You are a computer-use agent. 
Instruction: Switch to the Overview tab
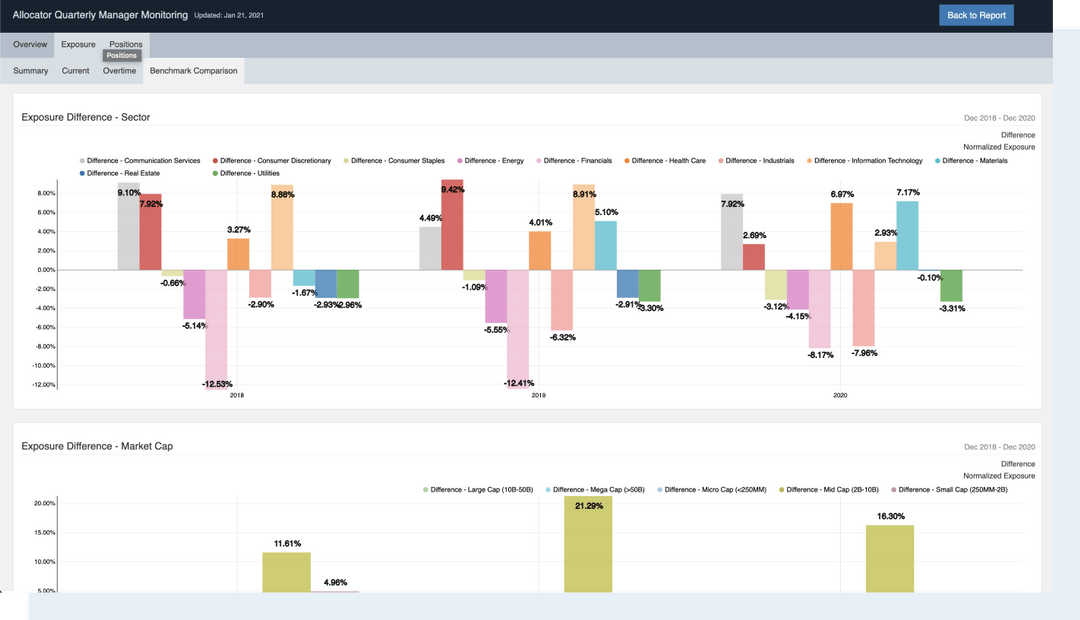(x=29, y=44)
